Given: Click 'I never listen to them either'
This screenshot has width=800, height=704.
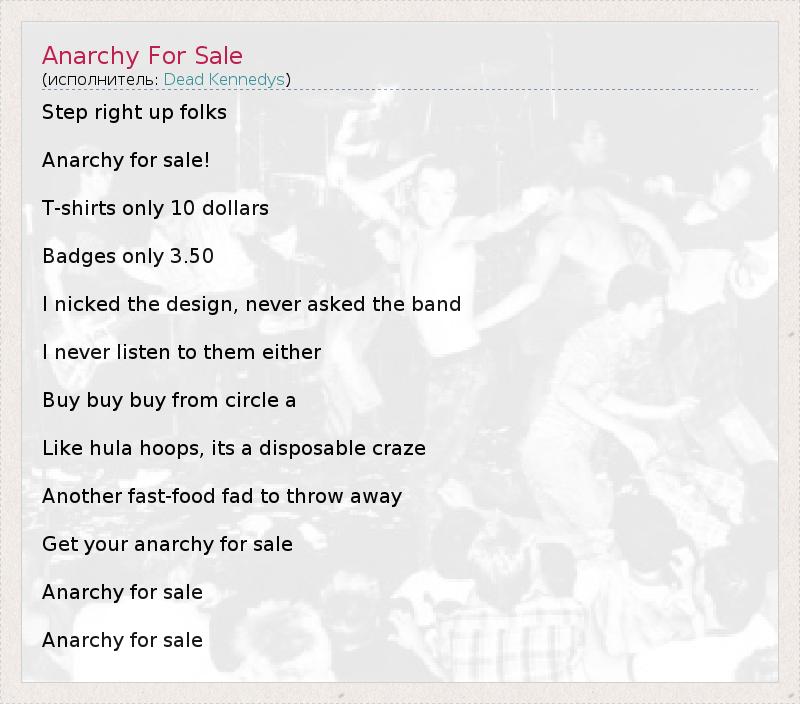Looking at the screenshot, I should [181, 352].
